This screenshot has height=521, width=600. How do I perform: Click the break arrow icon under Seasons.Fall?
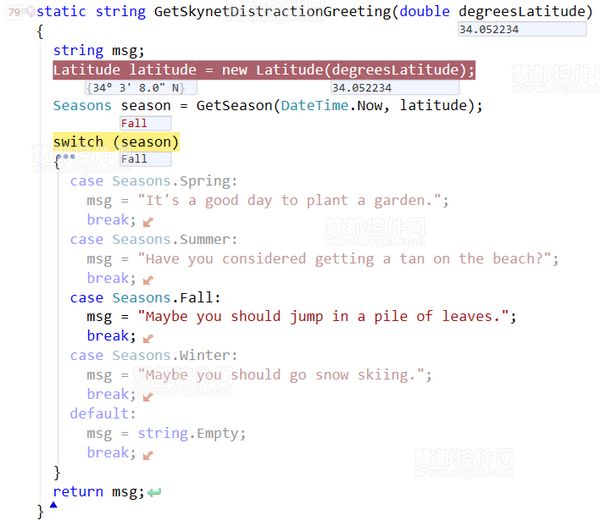coord(148,338)
